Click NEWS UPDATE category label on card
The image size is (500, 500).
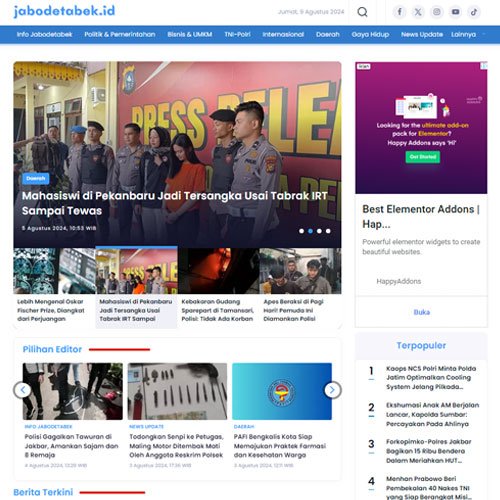[147, 427]
